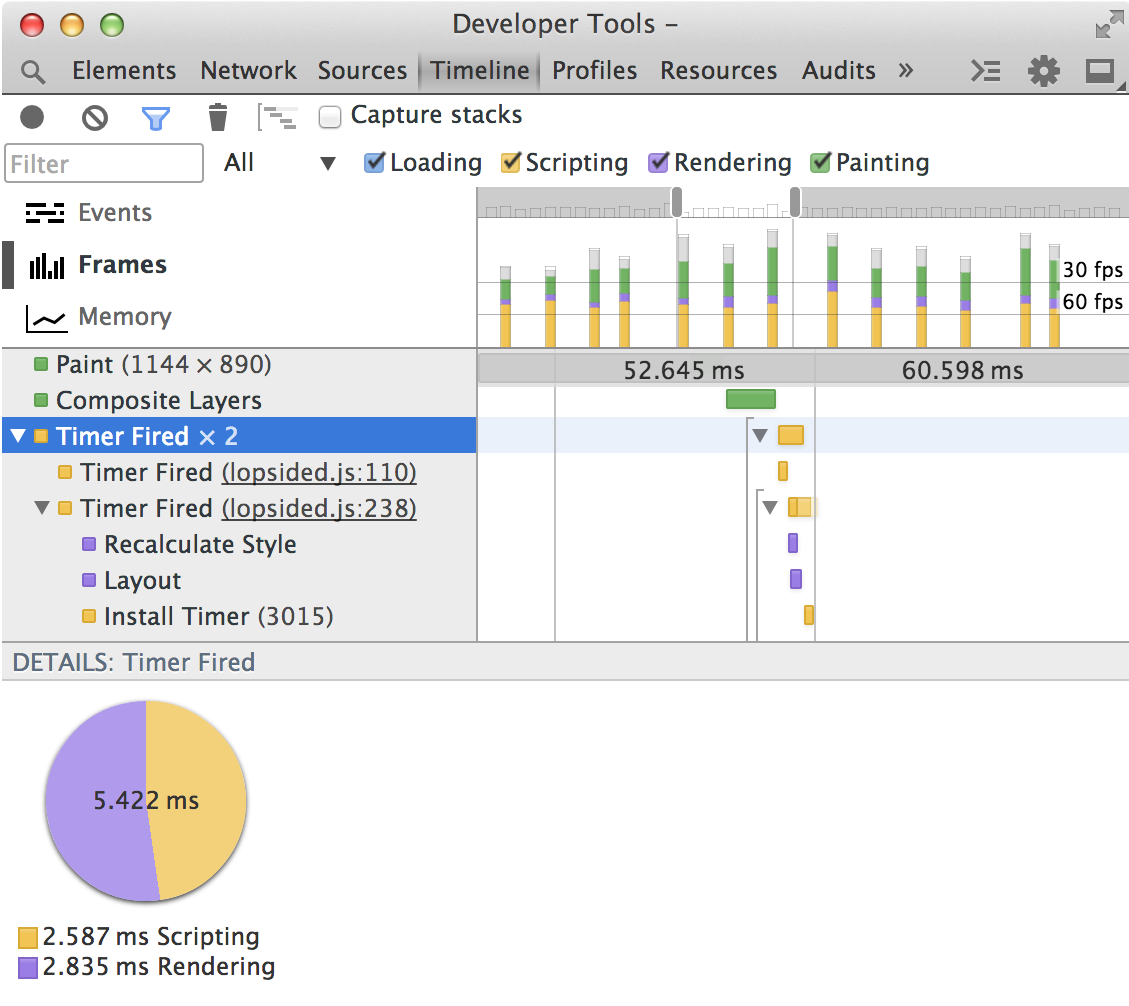Click the garbage collect trash icon
This screenshot has width=1129, height=1006.
click(x=217, y=118)
